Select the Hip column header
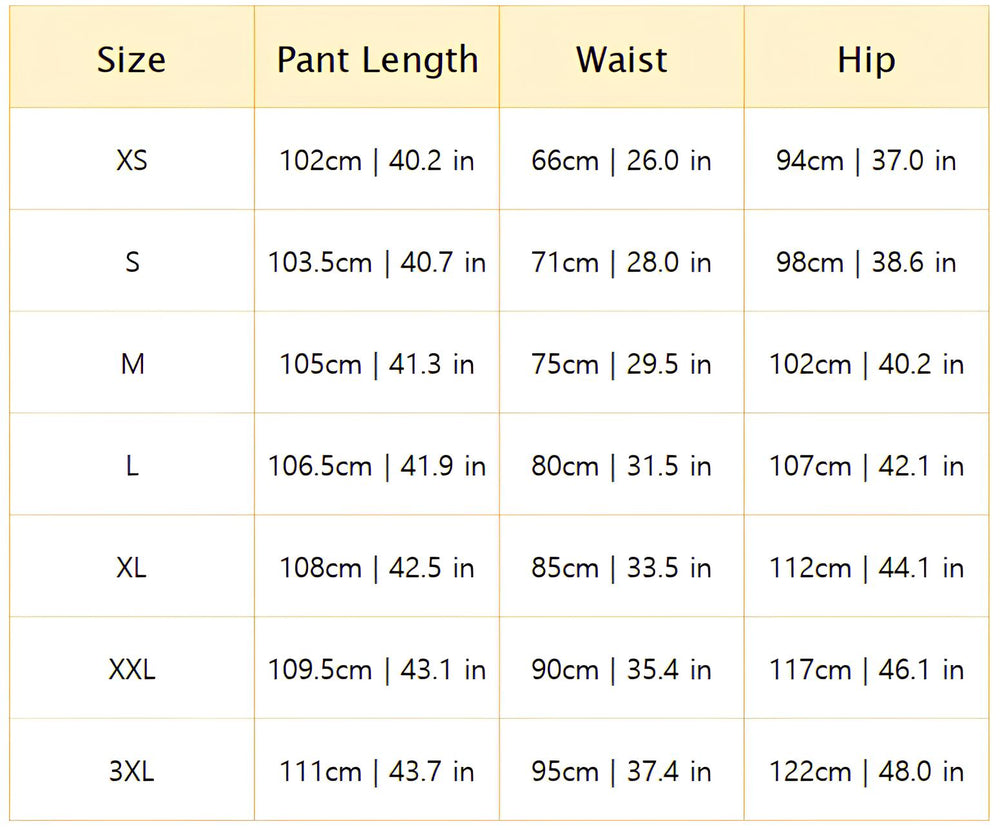This screenshot has width=1000, height=830. point(866,60)
